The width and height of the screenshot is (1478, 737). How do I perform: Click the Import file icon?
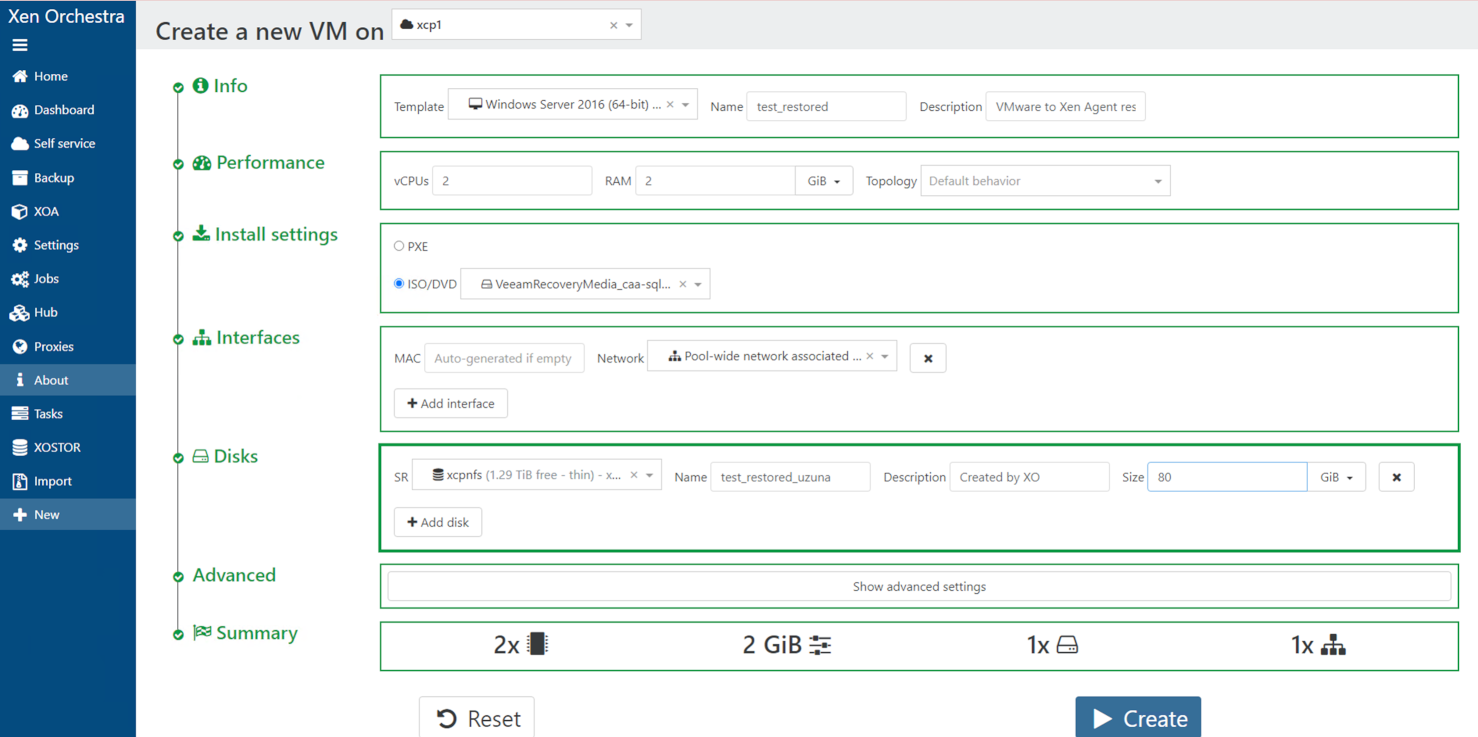pyautogui.click(x=20, y=481)
